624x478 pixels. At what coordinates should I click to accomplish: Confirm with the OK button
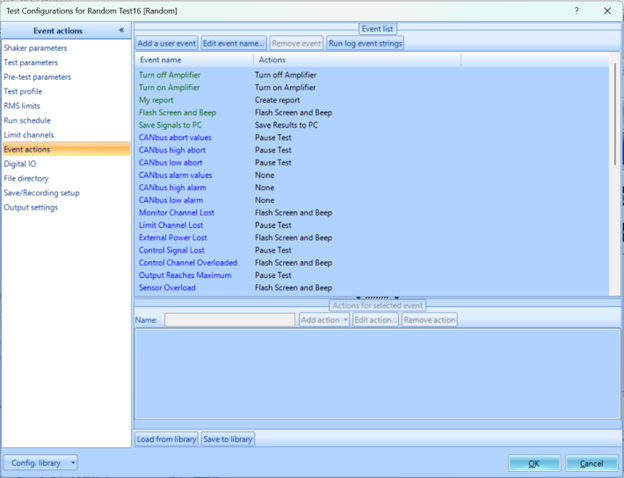(534, 463)
